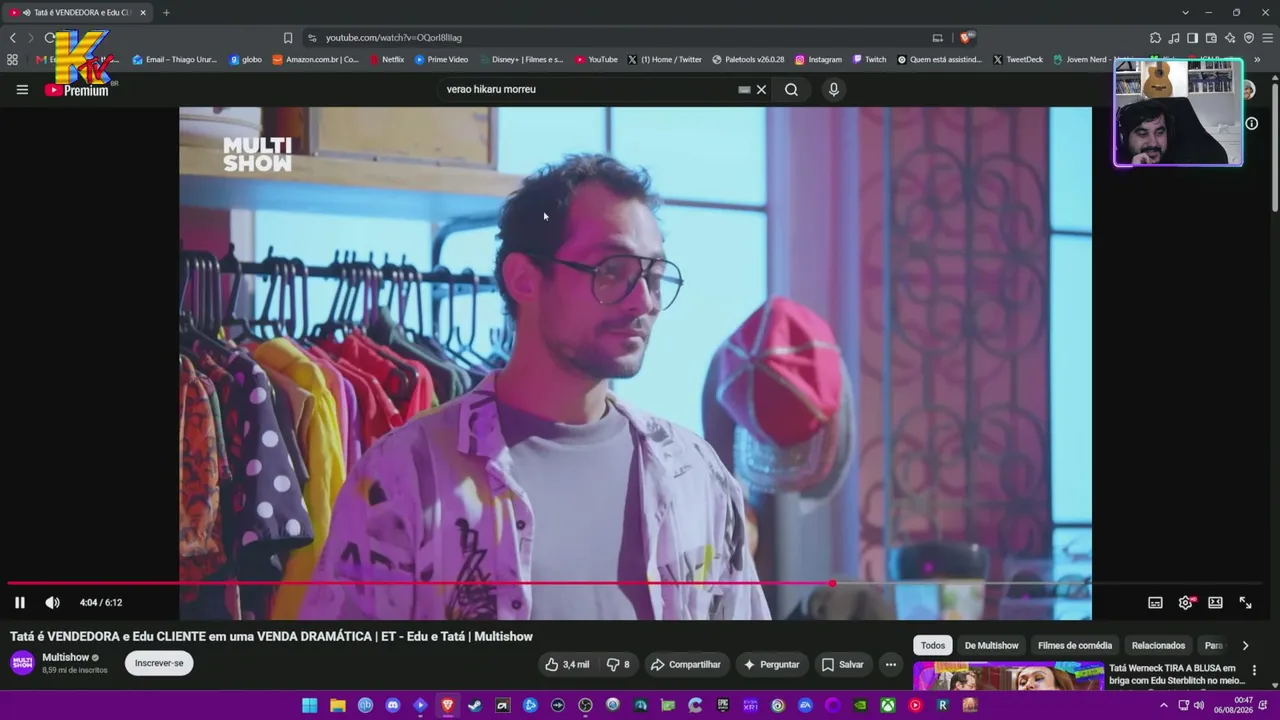Open options menu for Tatá Werneck video
This screenshot has height=720, width=1280.
tap(1254, 671)
